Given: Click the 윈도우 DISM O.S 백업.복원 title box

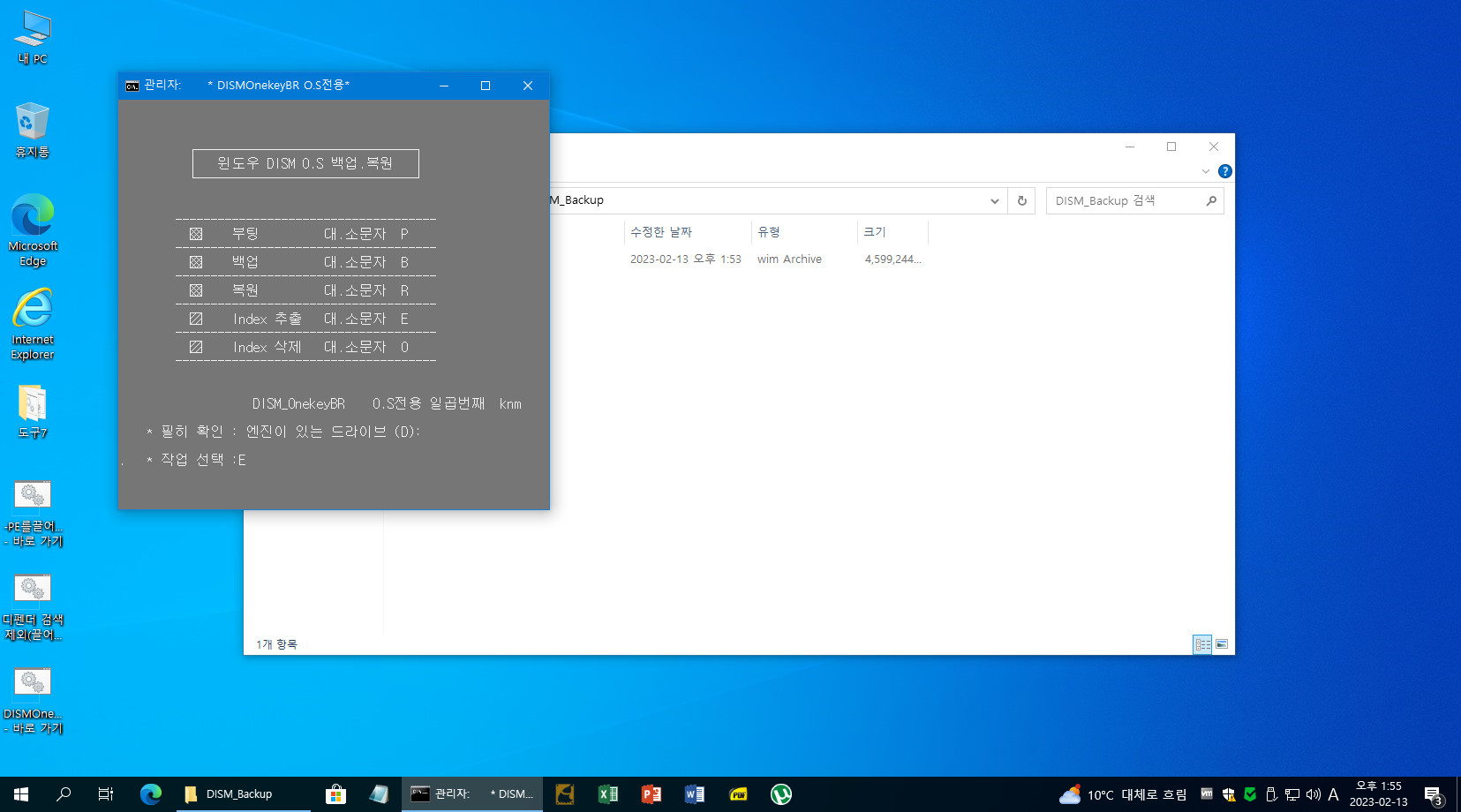Looking at the screenshot, I should pyautogui.click(x=305, y=163).
